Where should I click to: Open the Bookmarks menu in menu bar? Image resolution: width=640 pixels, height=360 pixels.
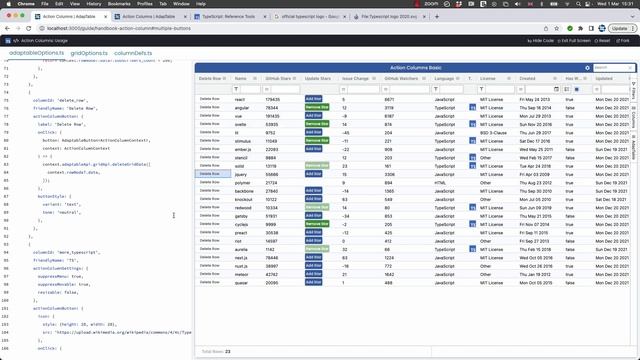pos(119,4)
